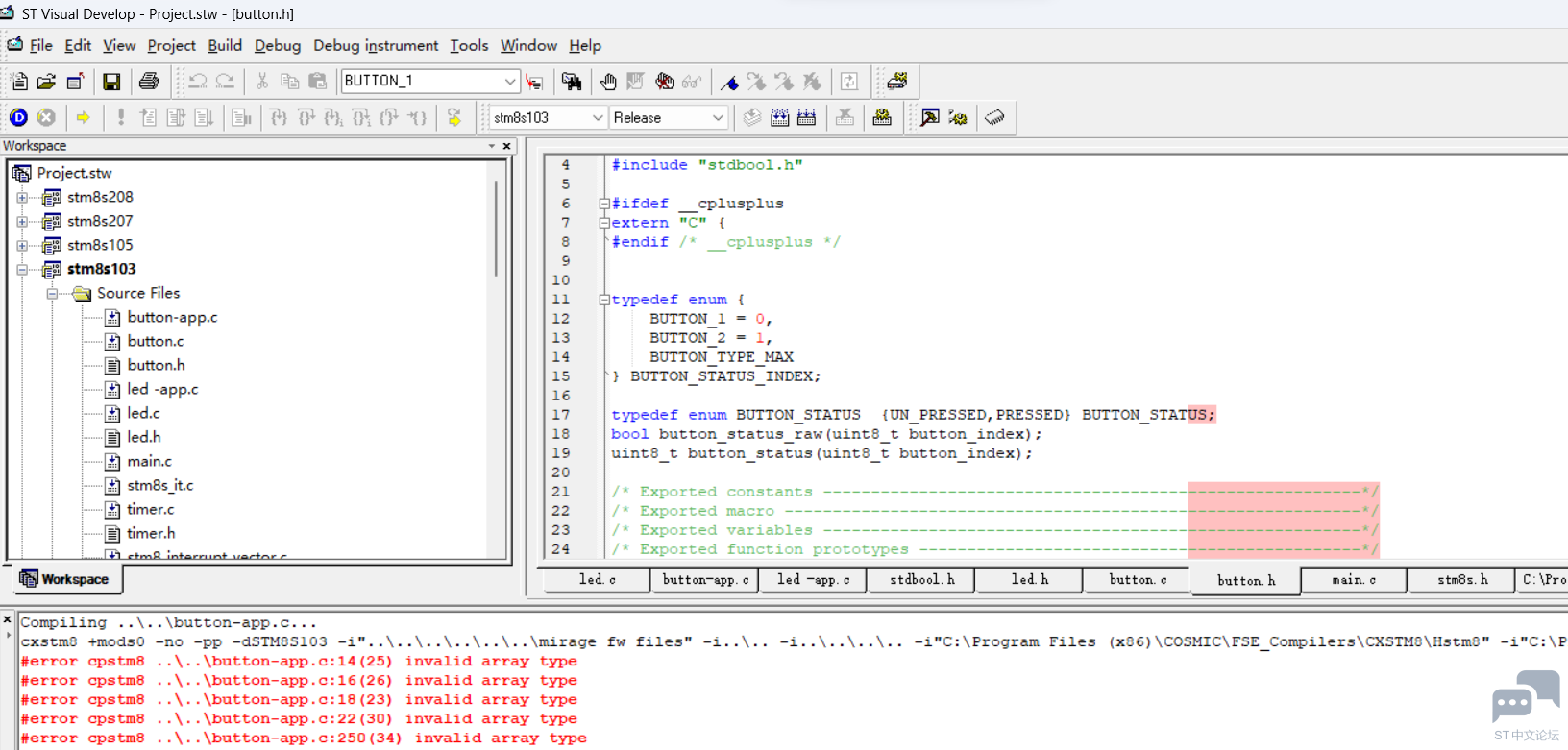Expand the stm8s105 project node
This screenshot has width=1568, height=750.
(x=22, y=245)
